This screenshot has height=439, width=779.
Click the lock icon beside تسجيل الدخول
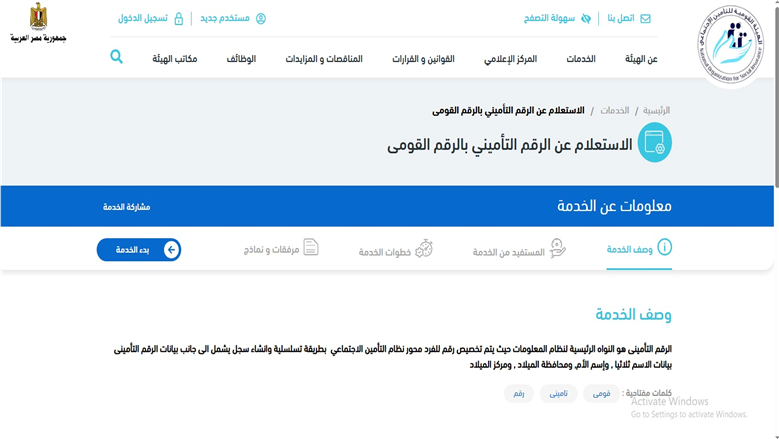179,19
